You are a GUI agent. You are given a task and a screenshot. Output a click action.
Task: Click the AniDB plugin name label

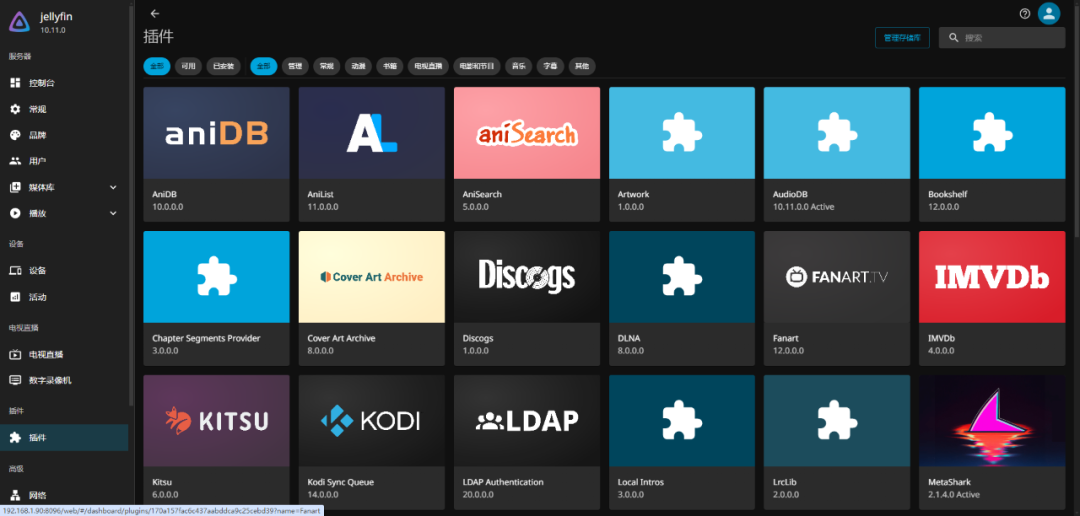(165, 194)
